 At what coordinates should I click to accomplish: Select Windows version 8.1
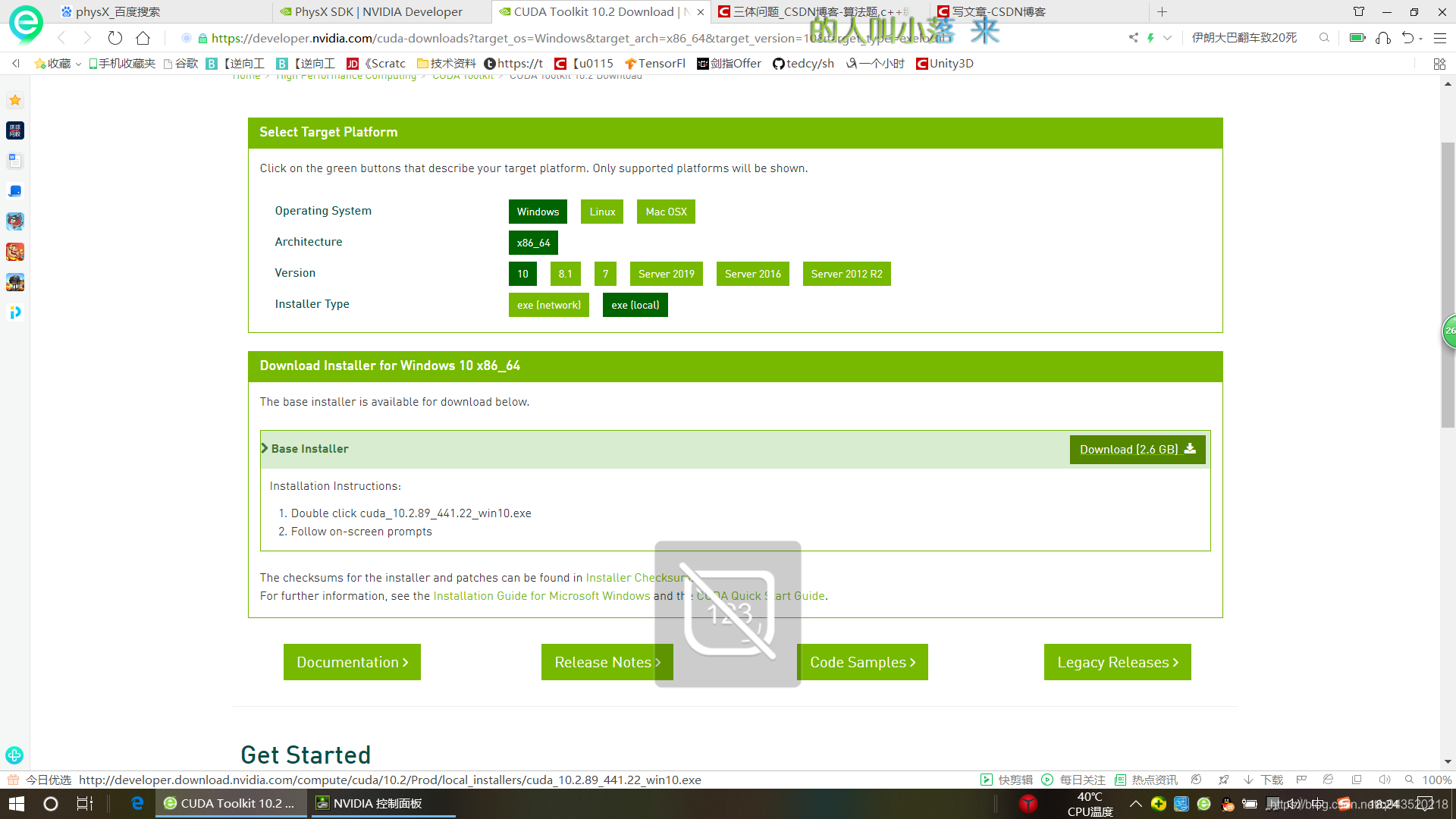565,274
